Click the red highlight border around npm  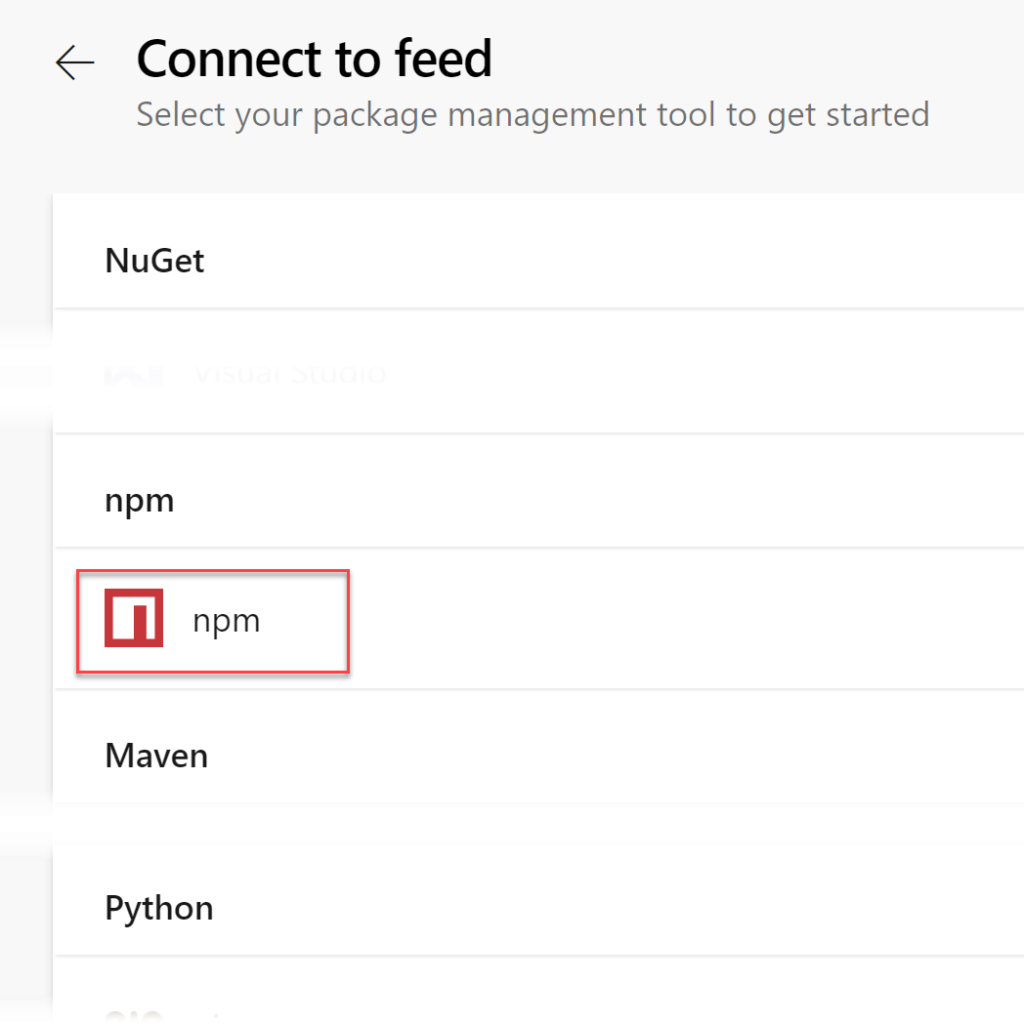click(x=212, y=572)
